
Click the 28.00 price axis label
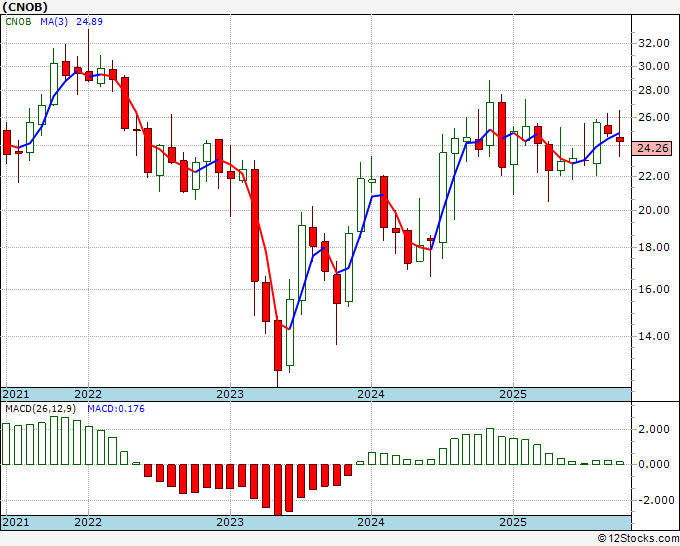[654, 90]
